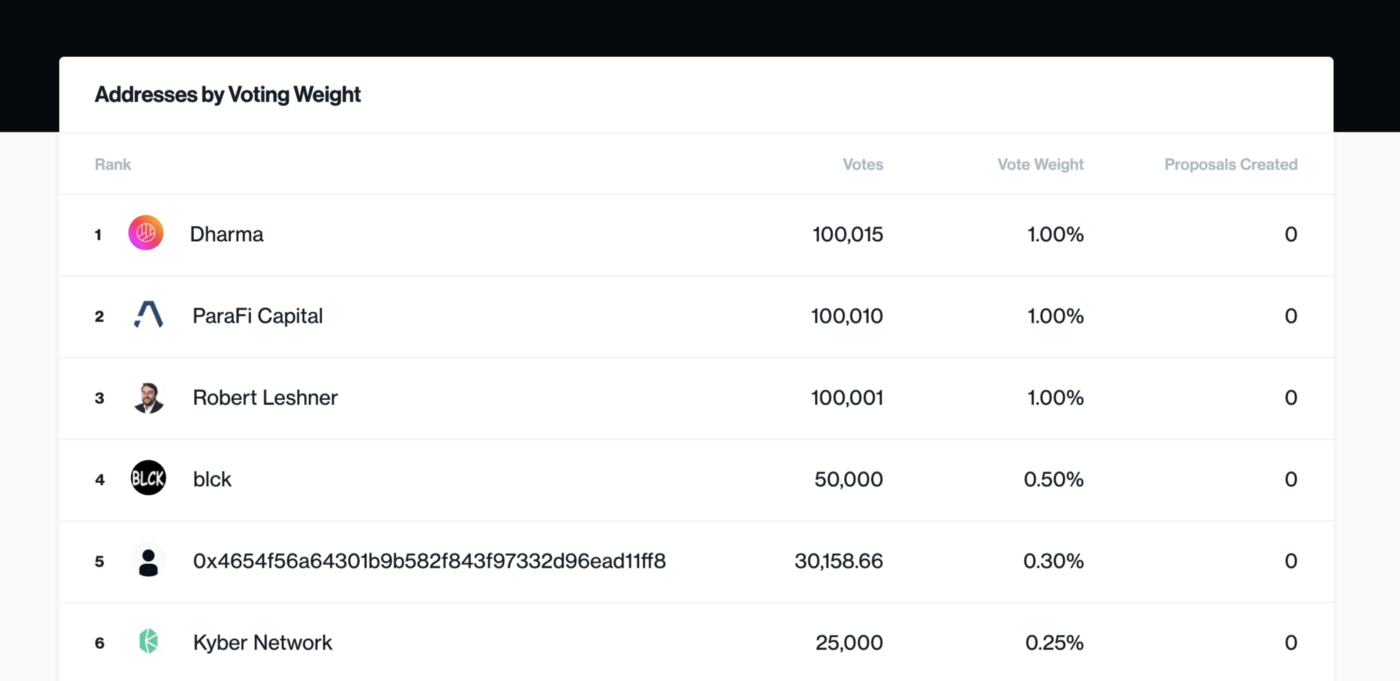Open the Kyber Network name link
Viewport: 1400px width, 681px height.
263,642
